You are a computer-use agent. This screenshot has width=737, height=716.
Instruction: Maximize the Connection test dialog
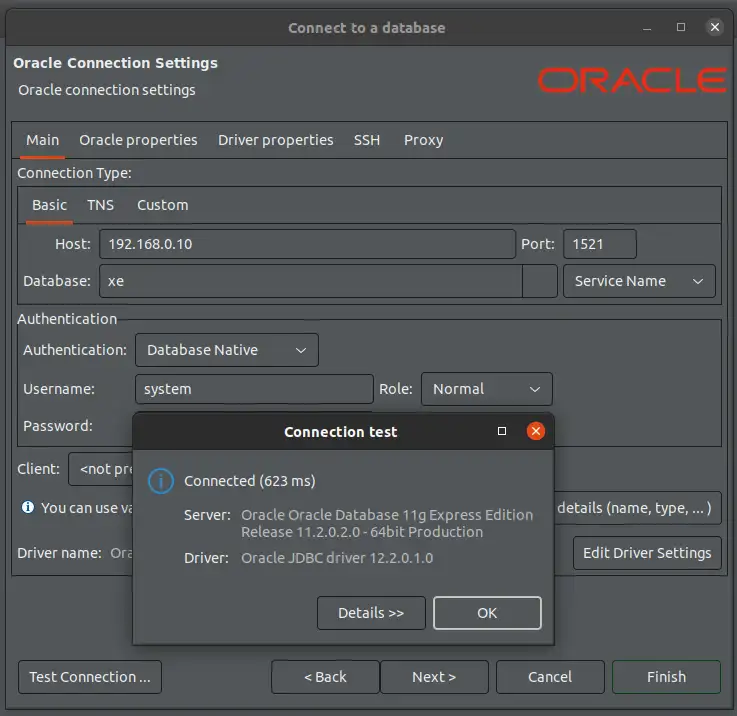(x=502, y=431)
